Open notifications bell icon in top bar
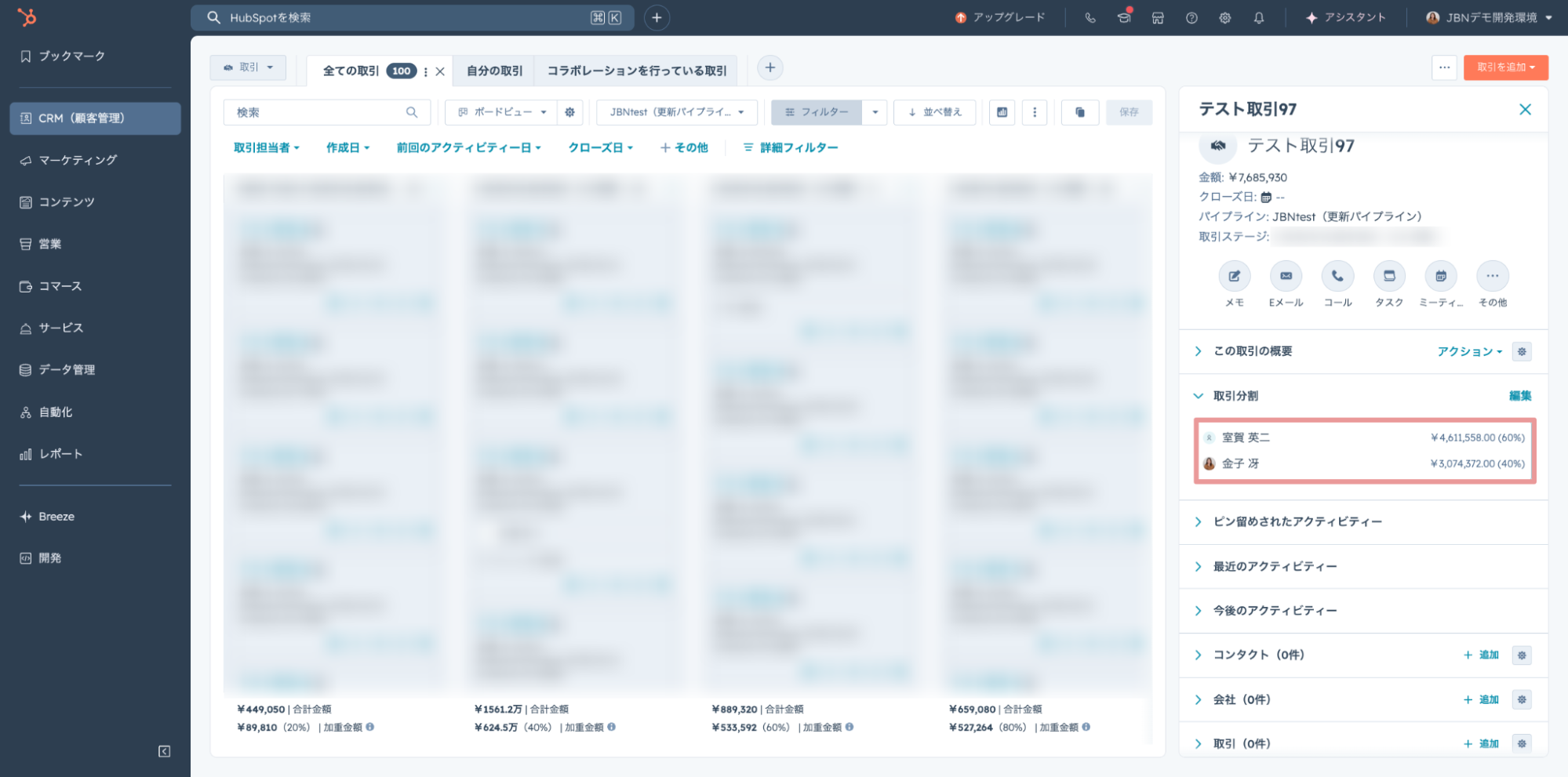1568x777 pixels. pos(1259,18)
